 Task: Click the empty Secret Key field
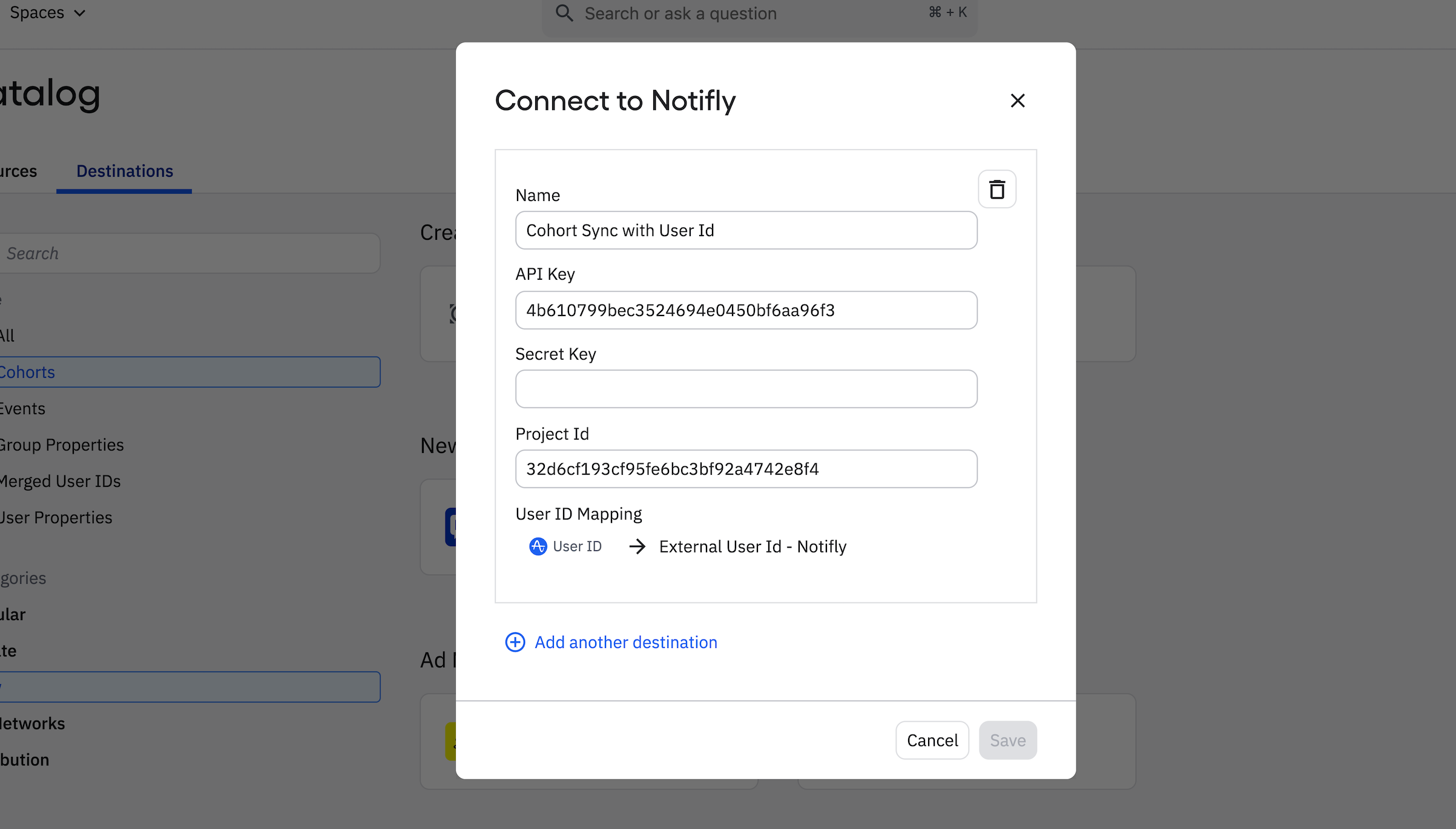click(x=746, y=389)
